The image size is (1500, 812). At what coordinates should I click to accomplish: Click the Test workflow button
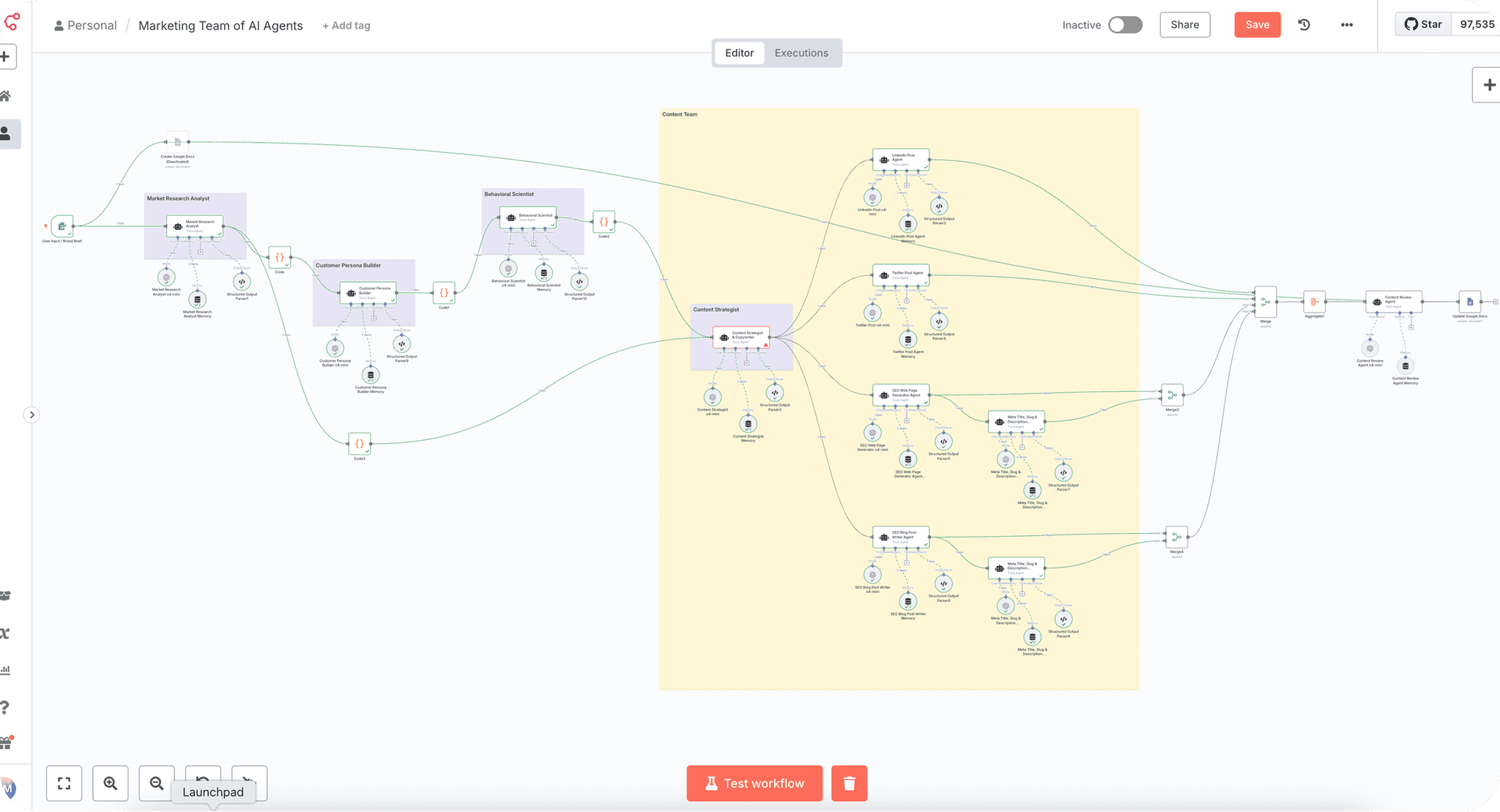(754, 783)
